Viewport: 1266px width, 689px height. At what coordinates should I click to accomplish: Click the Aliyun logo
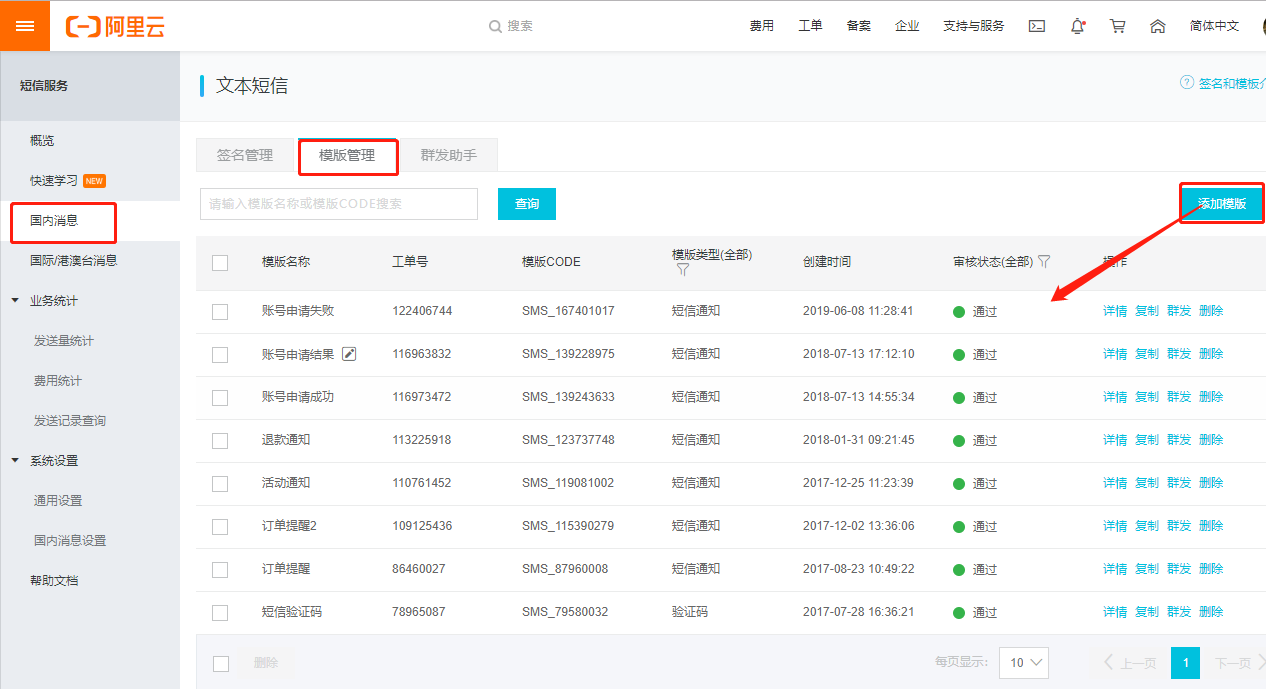click(115, 26)
